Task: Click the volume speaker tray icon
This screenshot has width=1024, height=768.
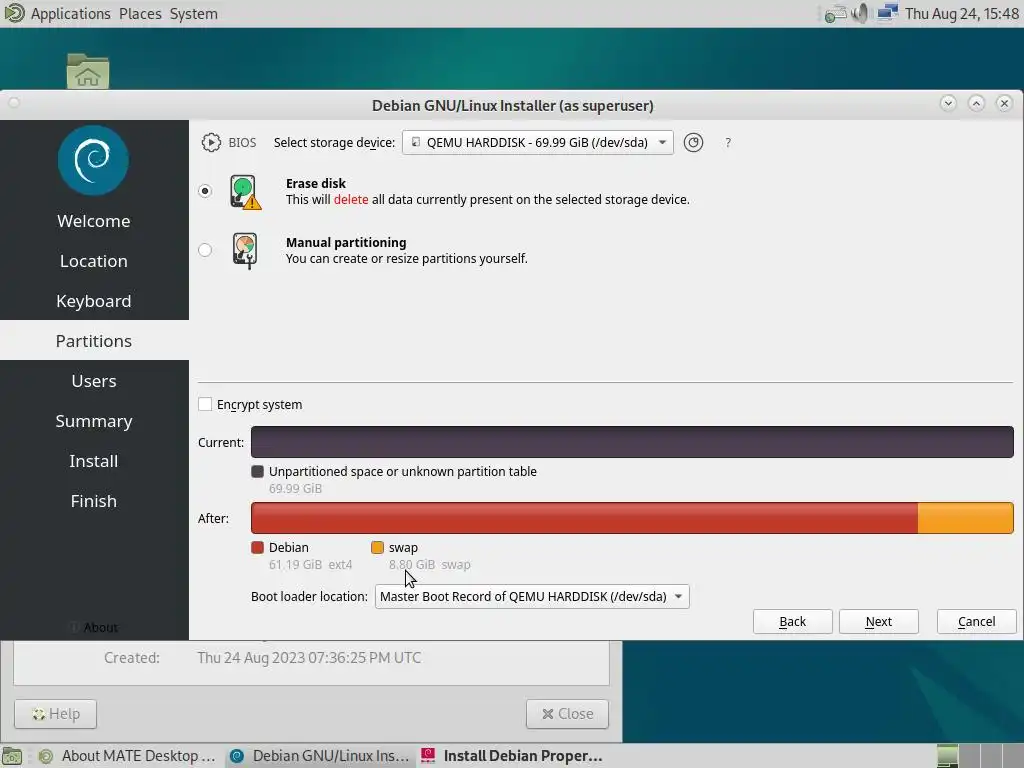Action: coord(860,13)
